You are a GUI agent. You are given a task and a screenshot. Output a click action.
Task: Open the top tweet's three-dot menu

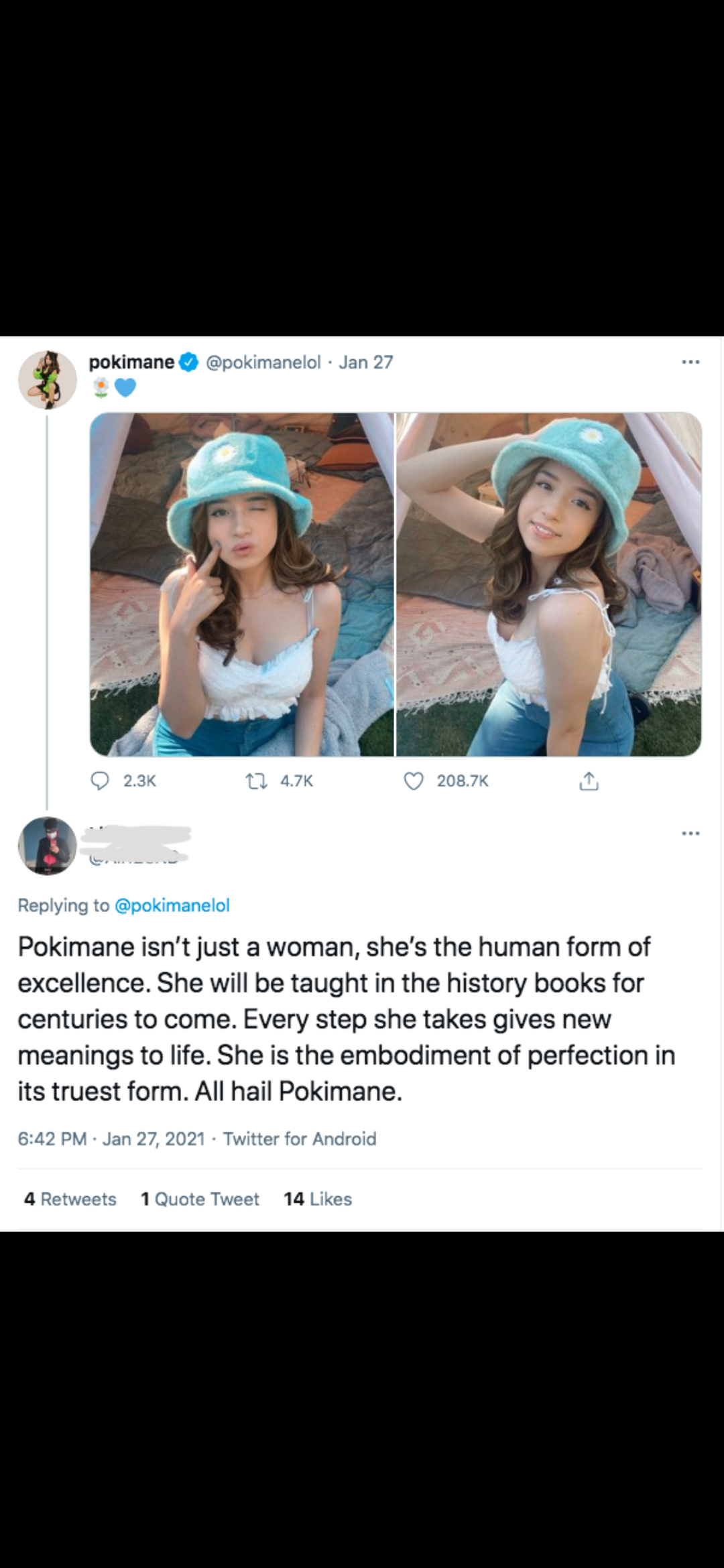690,363
